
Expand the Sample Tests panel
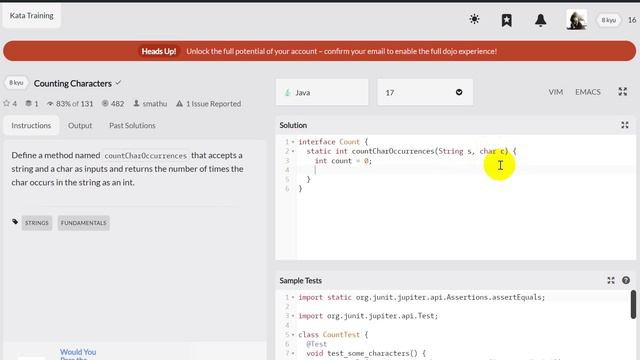point(611,280)
